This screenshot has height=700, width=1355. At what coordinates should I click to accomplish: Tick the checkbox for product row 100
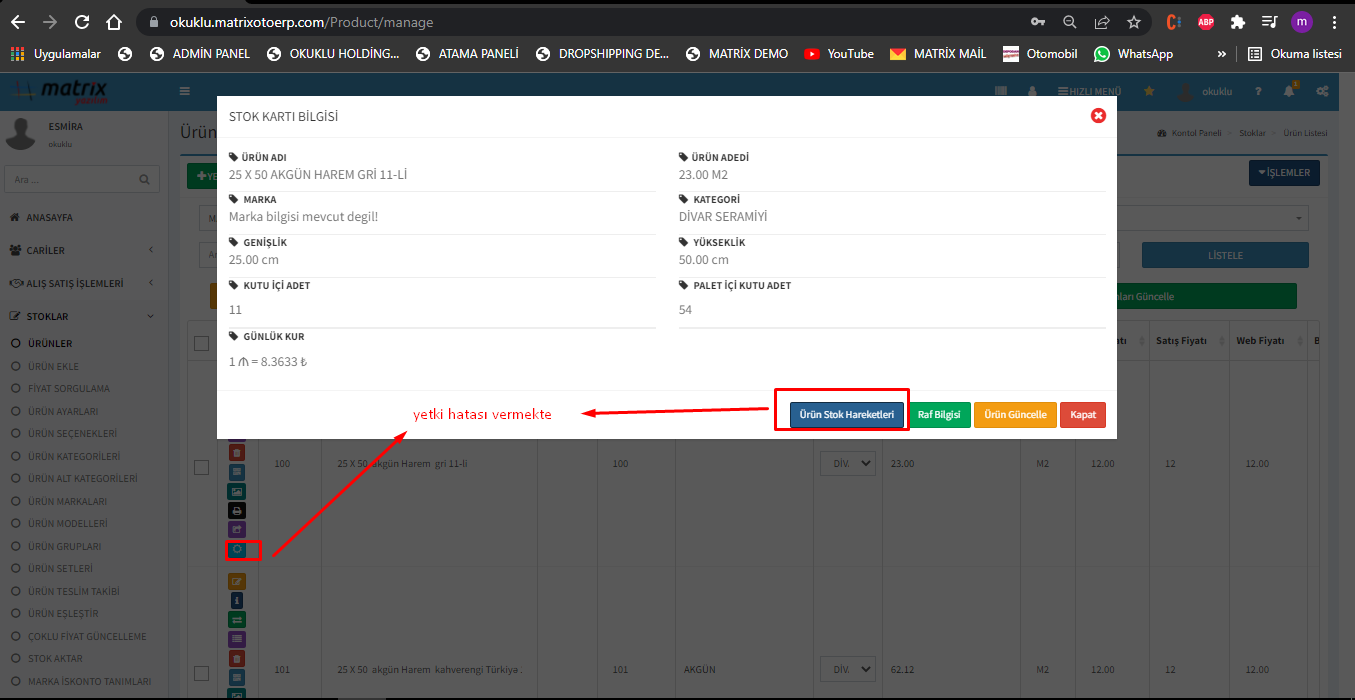point(201,467)
